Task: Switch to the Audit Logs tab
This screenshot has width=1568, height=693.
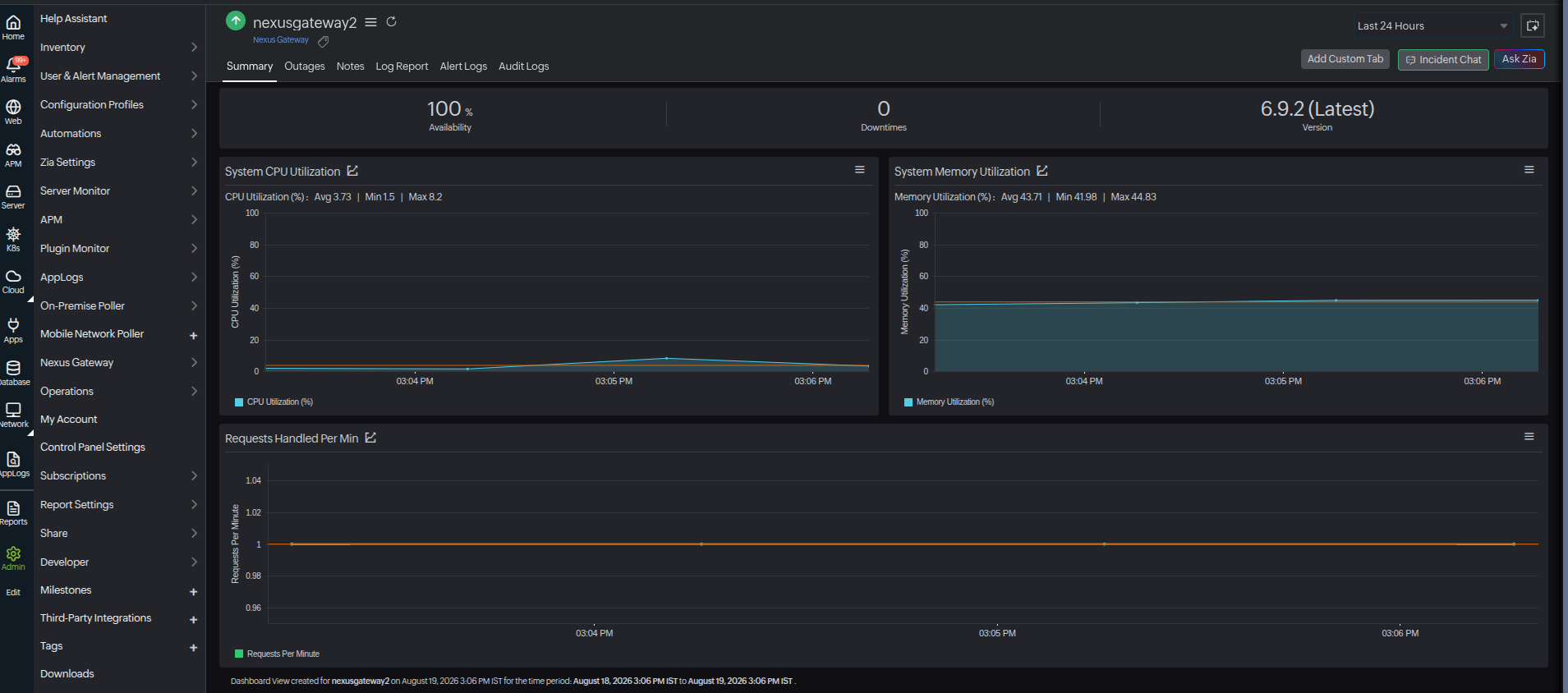Action: click(524, 67)
